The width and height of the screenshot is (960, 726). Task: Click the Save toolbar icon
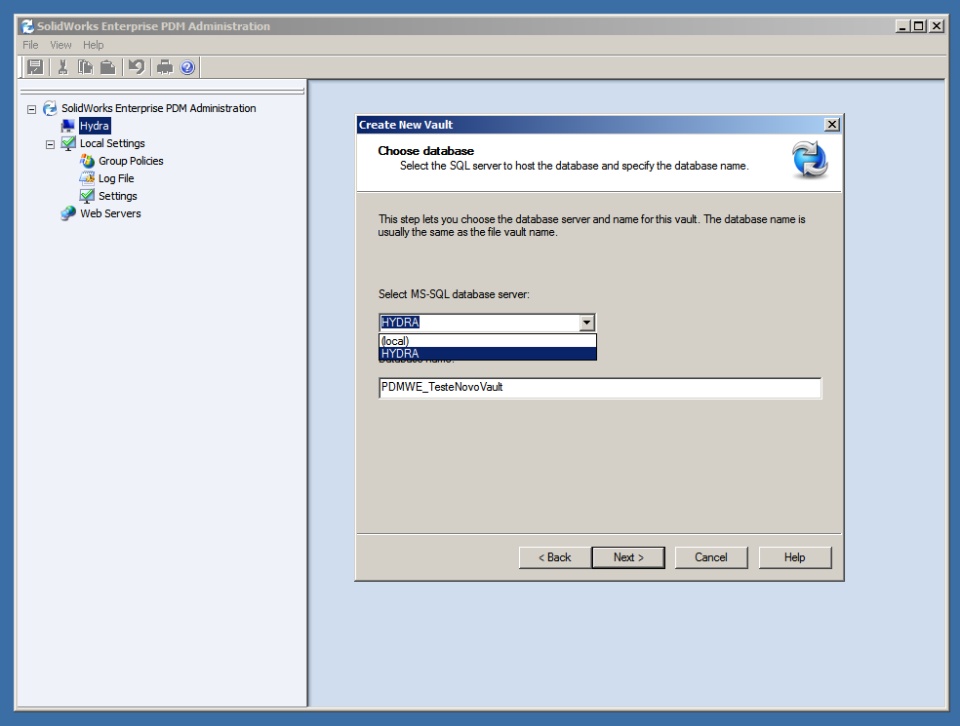[x=36, y=67]
